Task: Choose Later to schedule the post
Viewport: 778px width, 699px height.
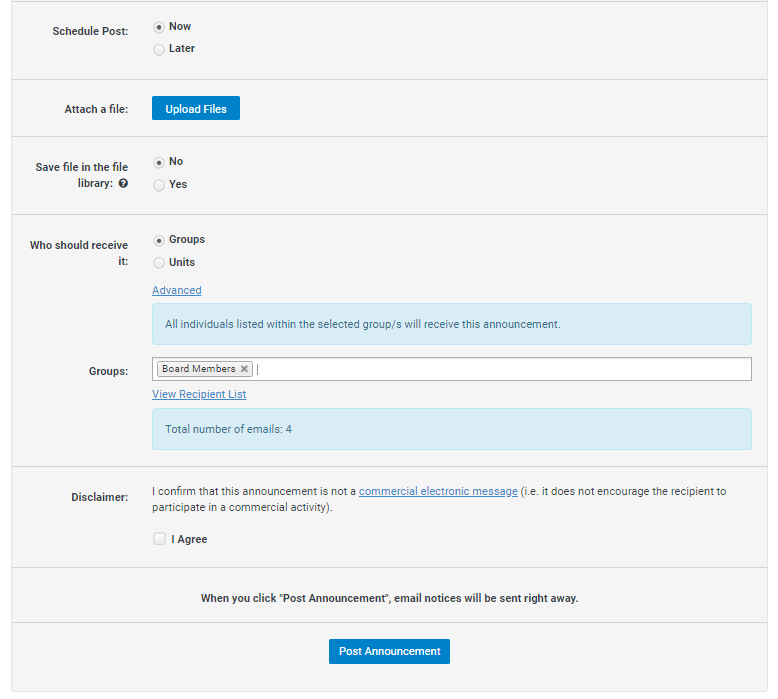Action: [x=159, y=49]
